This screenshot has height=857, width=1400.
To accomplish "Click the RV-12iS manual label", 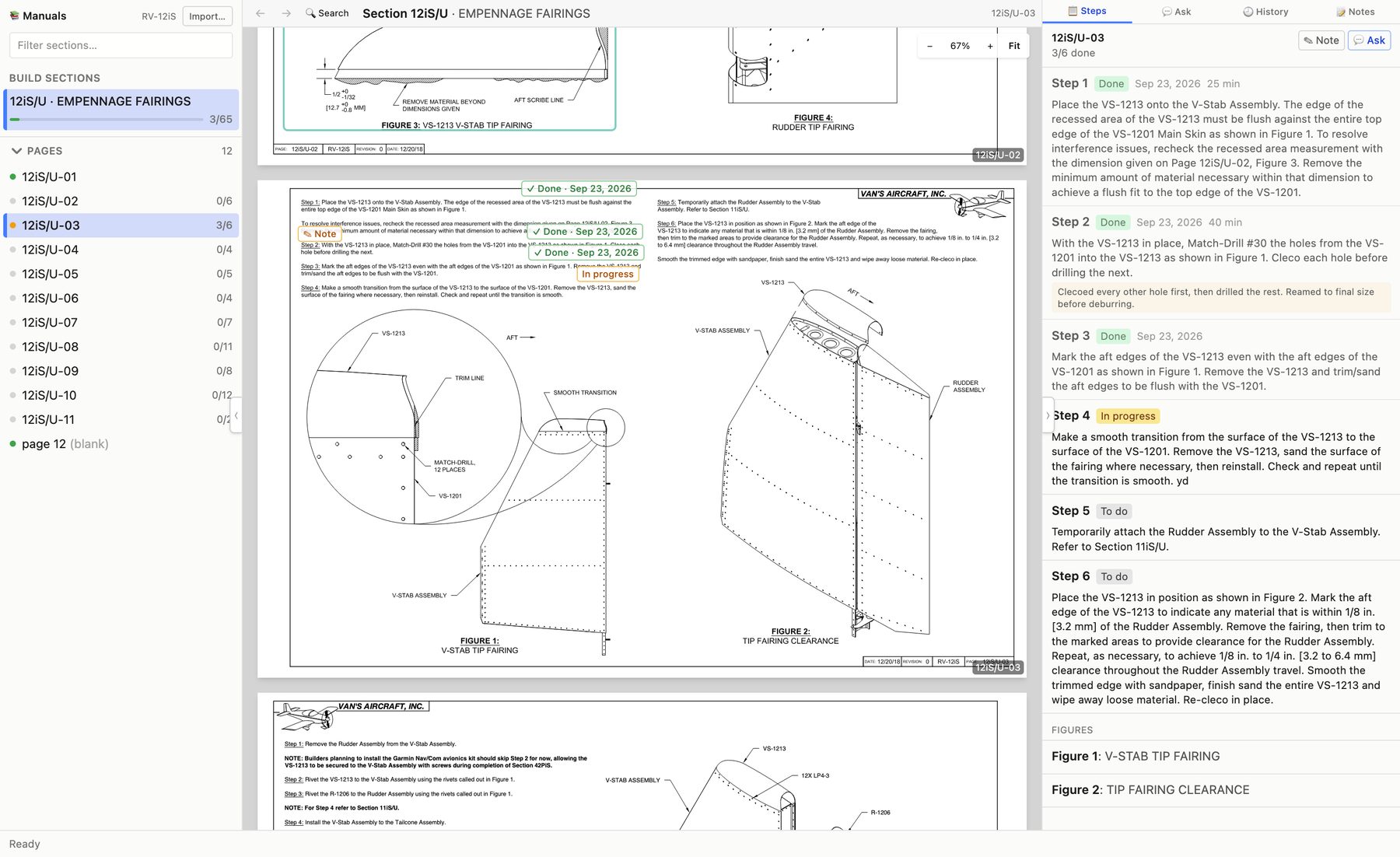I will coord(159,16).
